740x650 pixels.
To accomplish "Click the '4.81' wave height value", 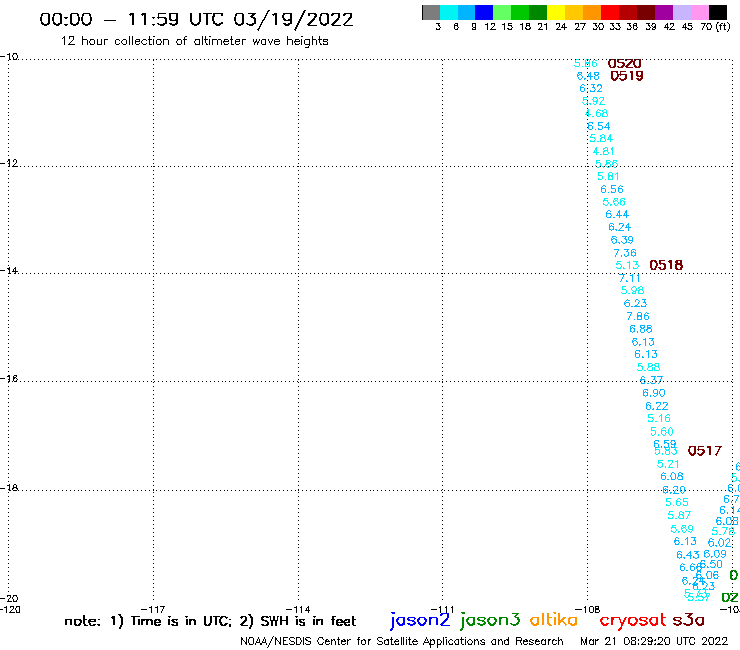I will tap(604, 152).
